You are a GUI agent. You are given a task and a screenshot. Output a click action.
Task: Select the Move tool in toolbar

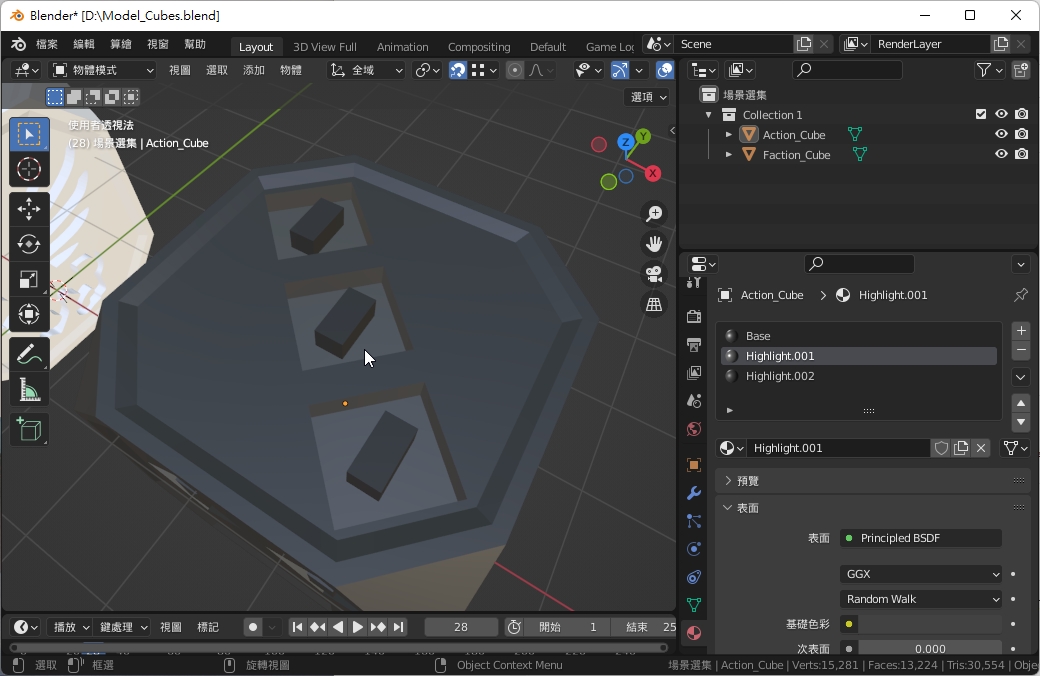point(29,209)
